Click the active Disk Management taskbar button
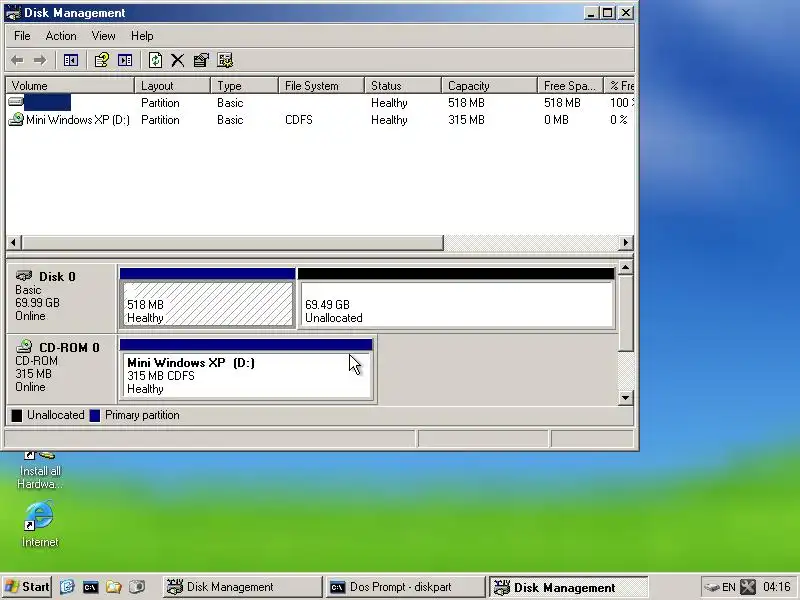The image size is (800, 600). (x=568, y=587)
